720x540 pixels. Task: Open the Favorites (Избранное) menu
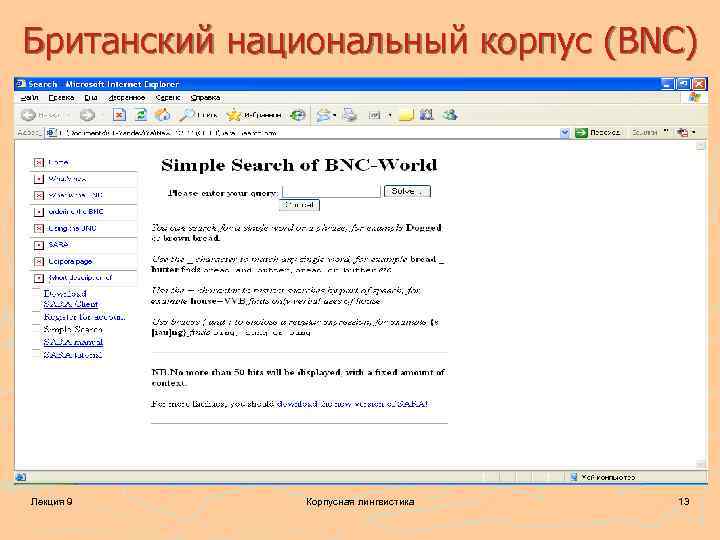coord(127,98)
